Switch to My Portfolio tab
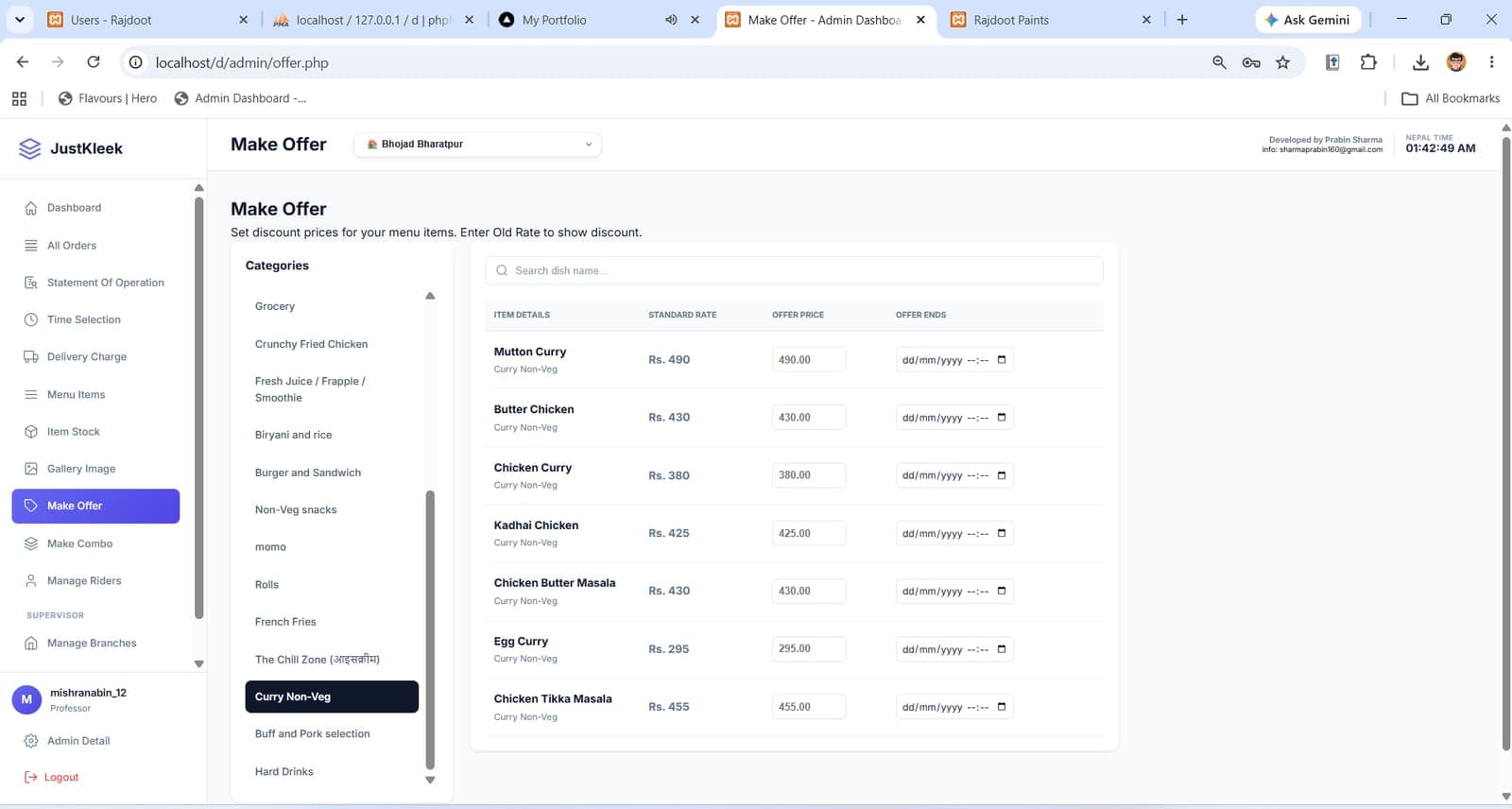Screen dimensions: 1512x809 (599, 20)
